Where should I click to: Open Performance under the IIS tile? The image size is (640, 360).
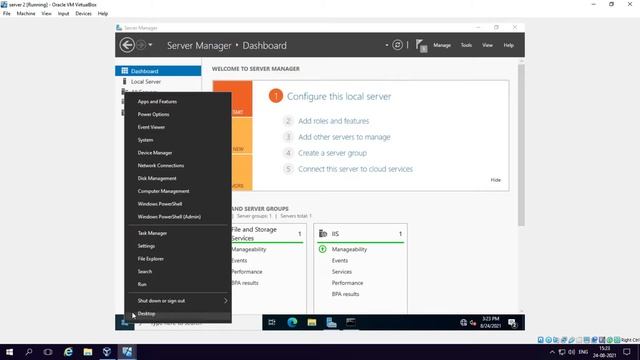(x=347, y=283)
